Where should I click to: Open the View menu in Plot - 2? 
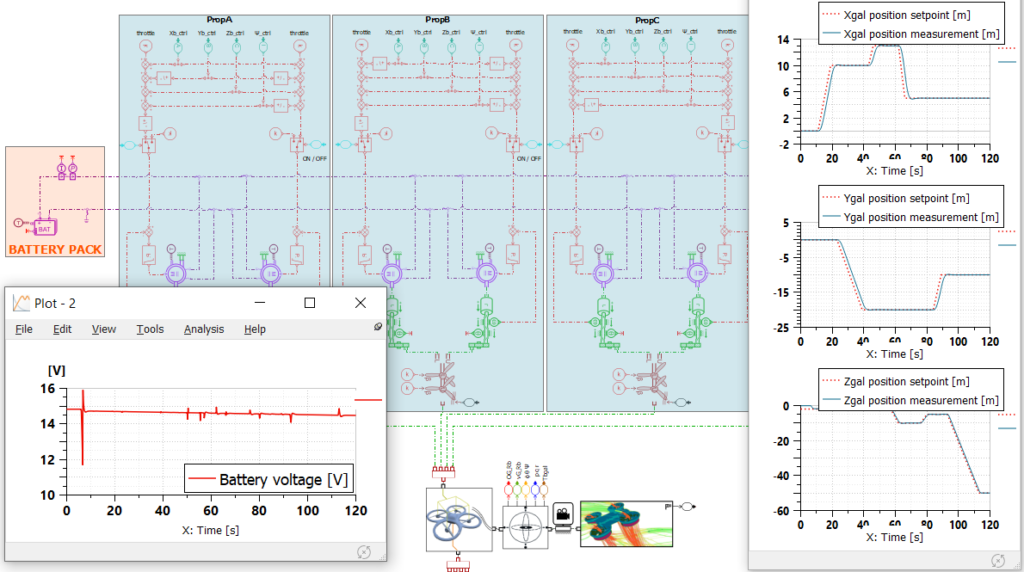coord(104,329)
